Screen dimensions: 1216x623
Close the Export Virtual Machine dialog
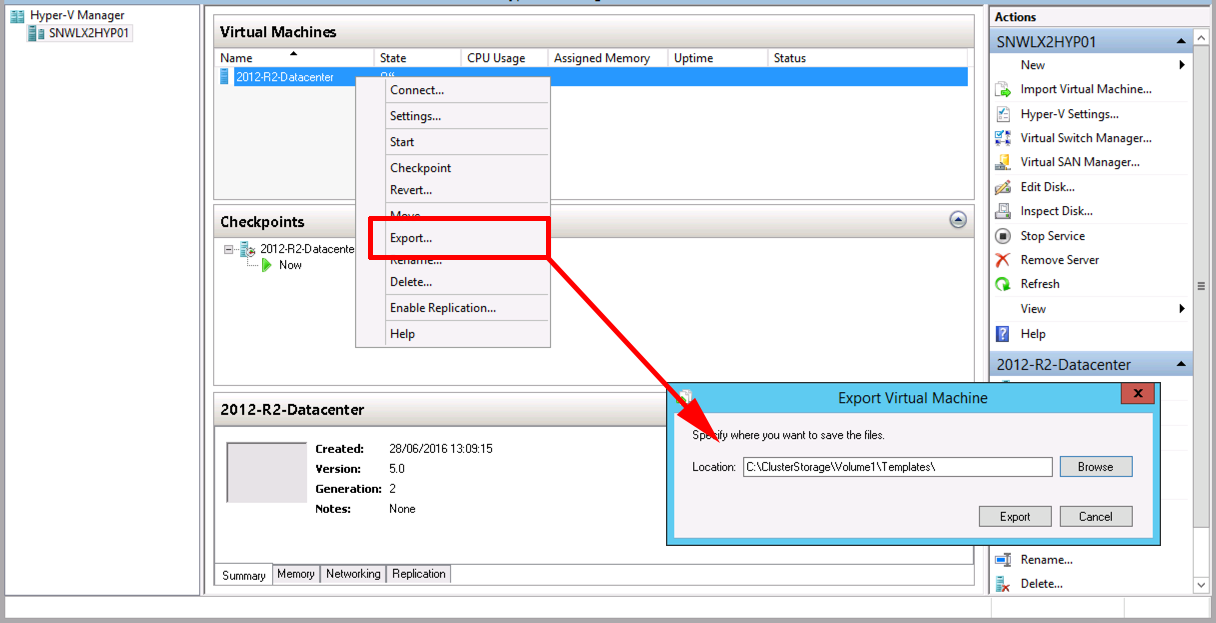click(x=1138, y=394)
